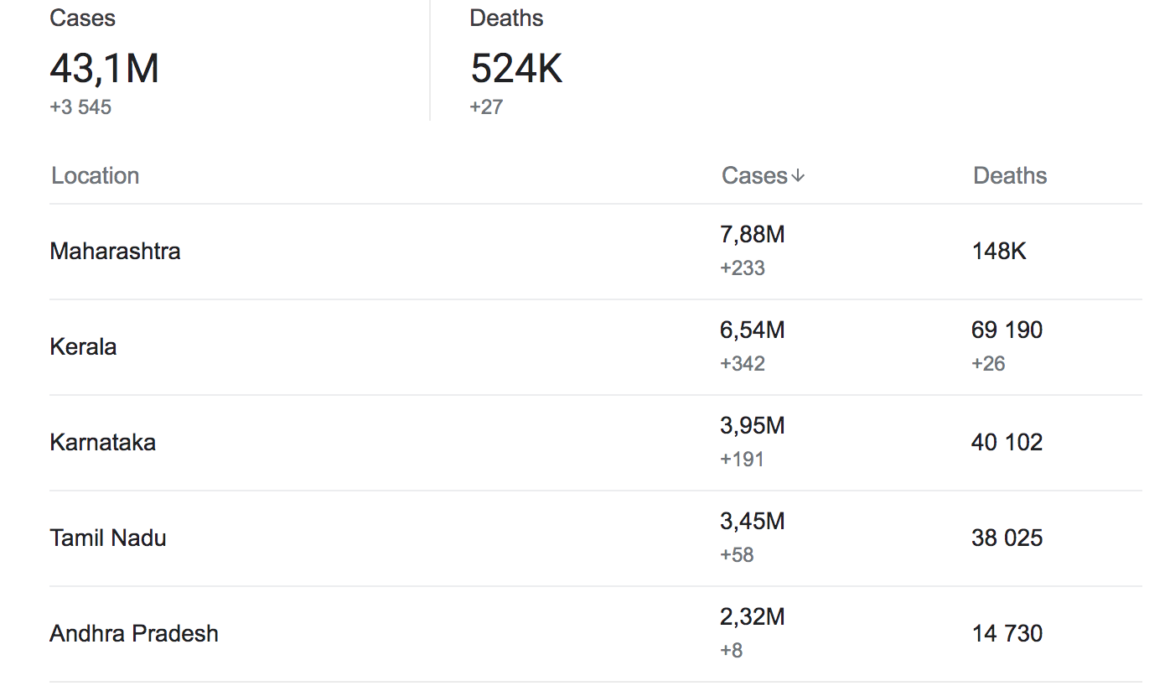
Task: Click Karnataka's 40 102 deaths value
Action: click(1007, 443)
